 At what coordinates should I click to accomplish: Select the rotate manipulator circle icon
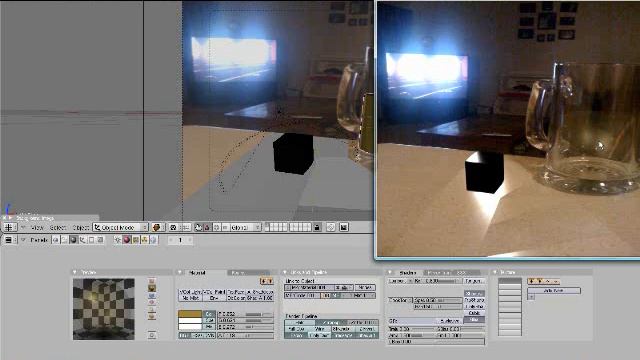tap(216, 227)
